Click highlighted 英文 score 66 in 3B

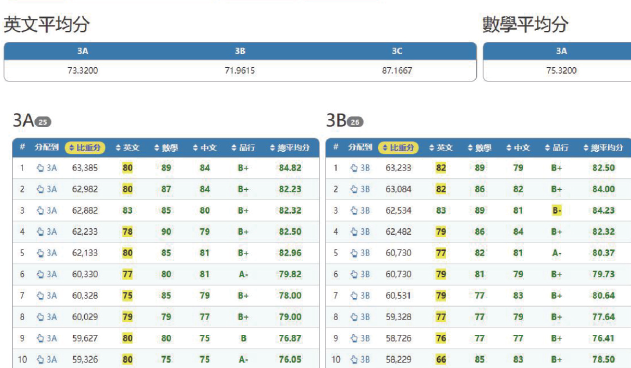point(441,360)
